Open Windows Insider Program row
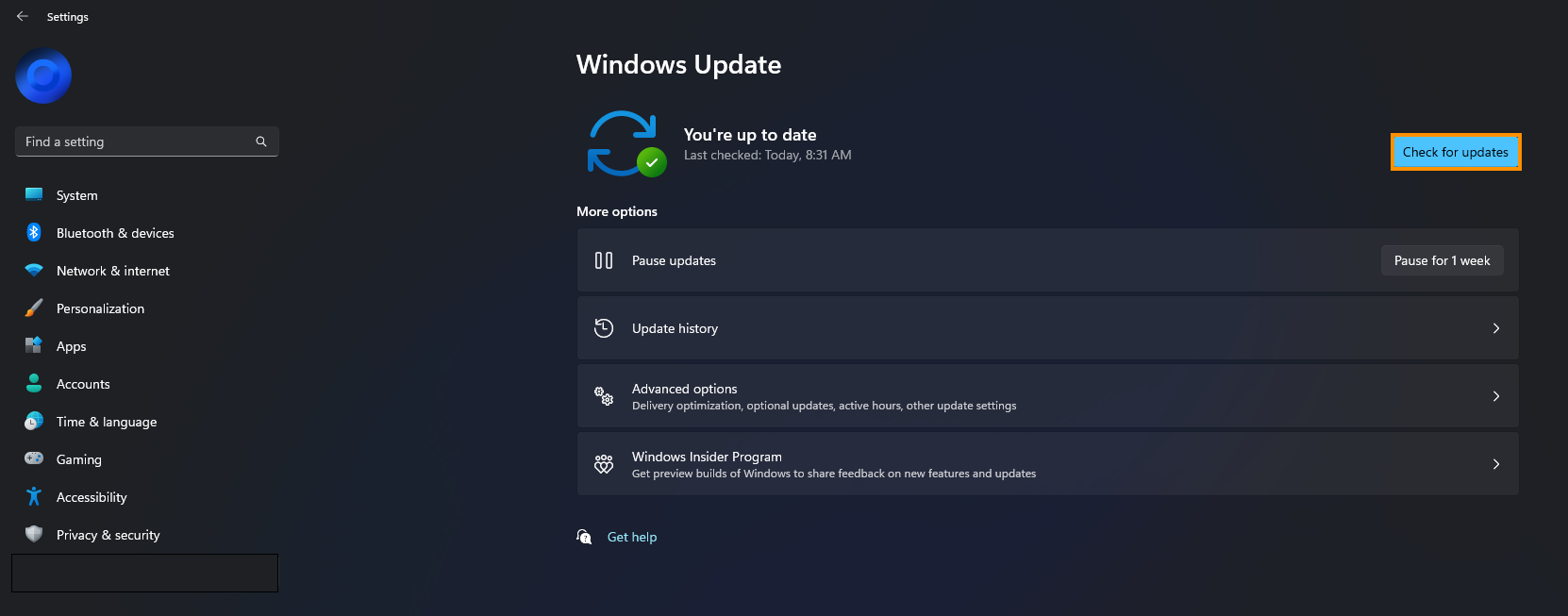This screenshot has width=1568, height=616. [1047, 464]
